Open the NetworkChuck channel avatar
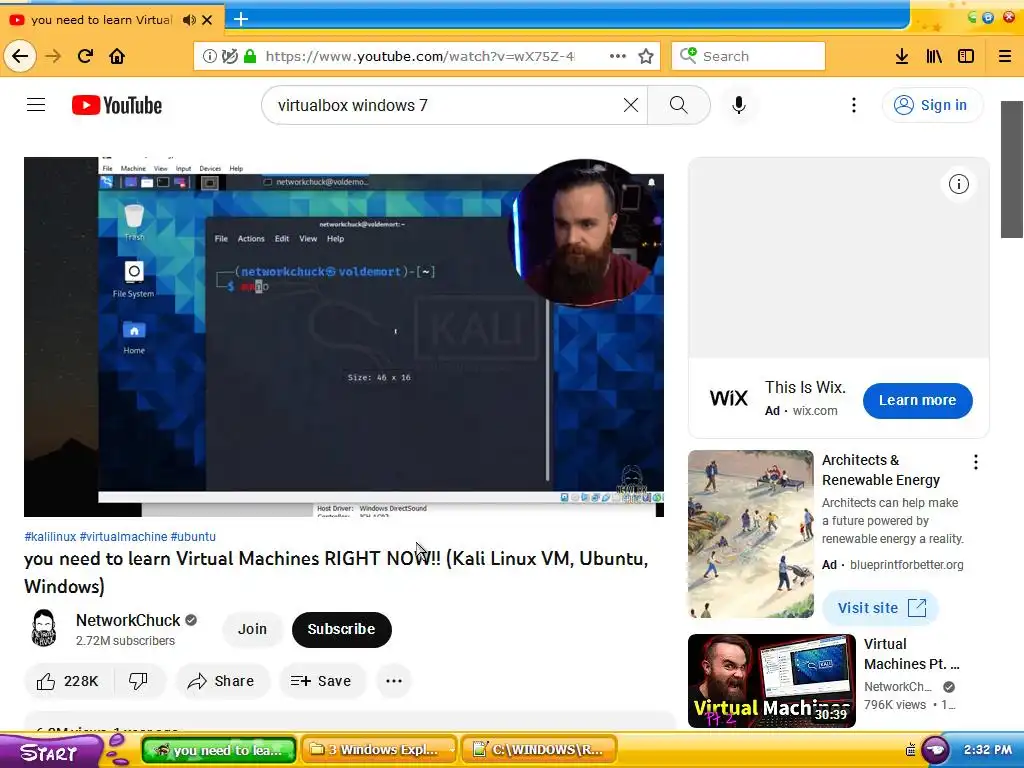The height and width of the screenshot is (768, 1024). 44,628
